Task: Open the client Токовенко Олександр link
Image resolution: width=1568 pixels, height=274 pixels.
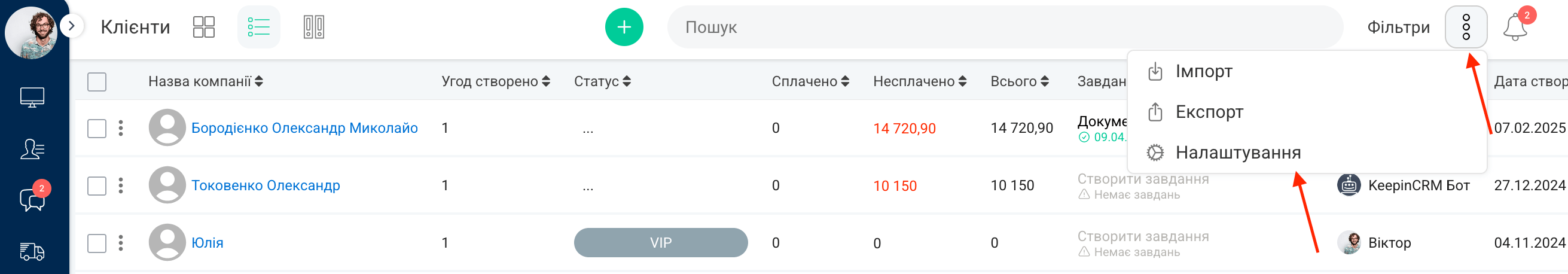Action: coord(266,185)
